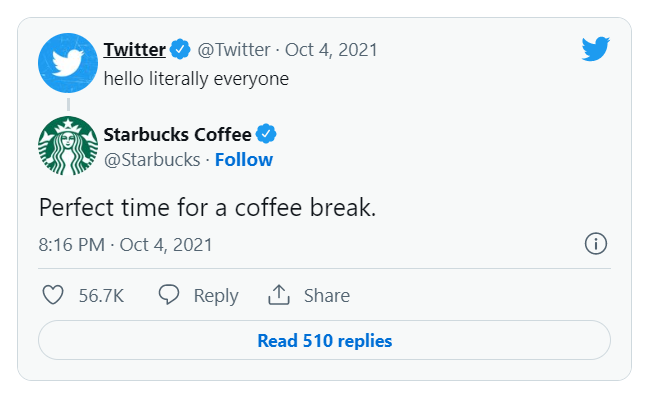Like the tweet with the heart icon
657x399 pixels.
pyautogui.click(x=53, y=295)
